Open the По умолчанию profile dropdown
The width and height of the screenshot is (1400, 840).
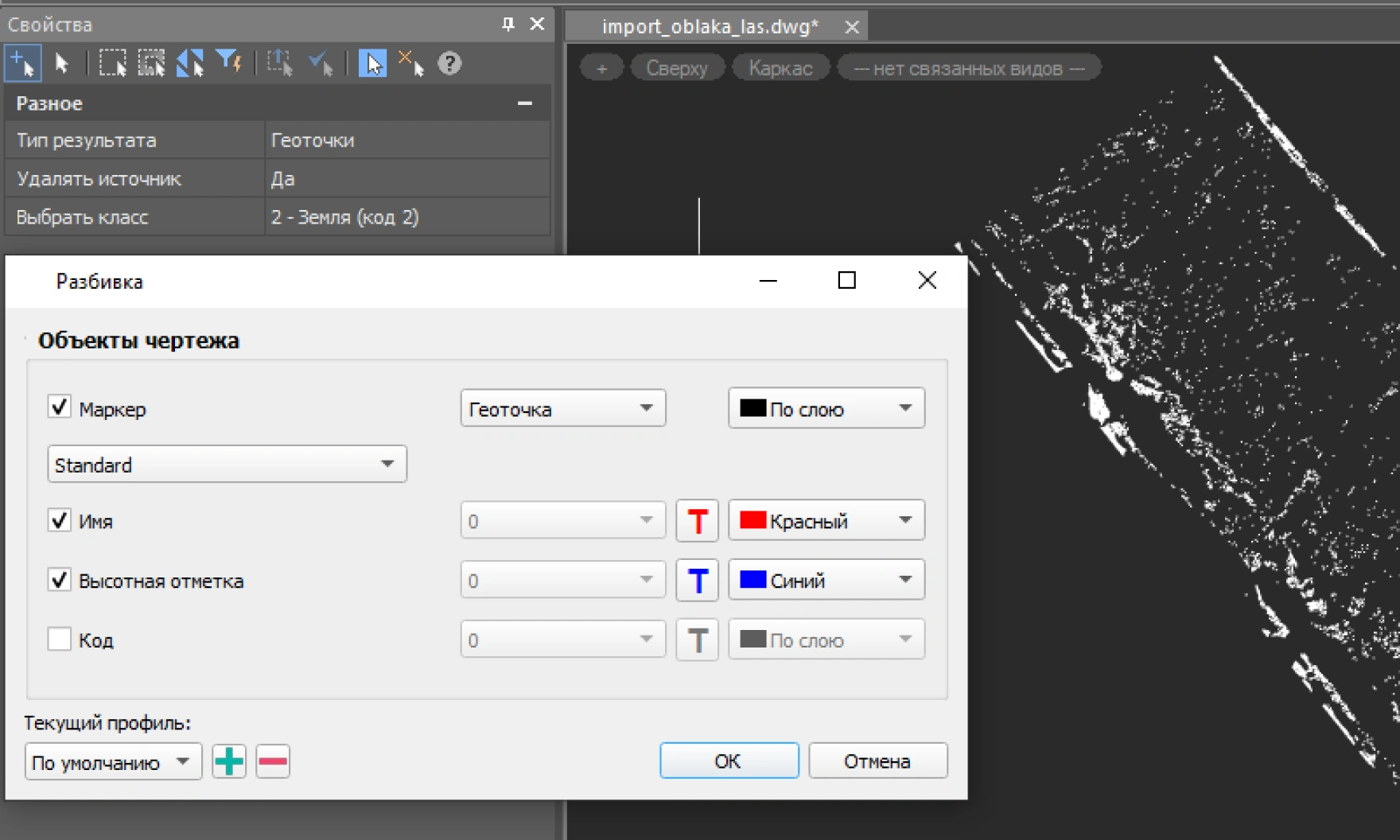pyautogui.click(x=113, y=762)
